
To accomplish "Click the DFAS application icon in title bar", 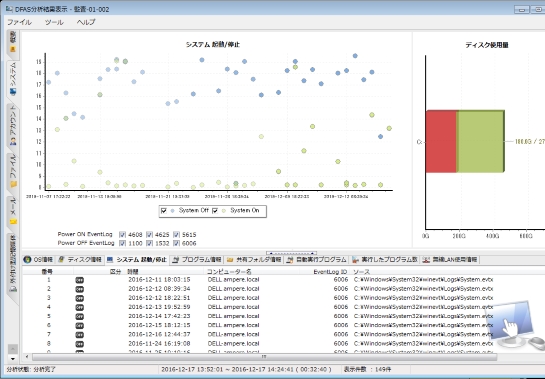I will coord(9,8).
